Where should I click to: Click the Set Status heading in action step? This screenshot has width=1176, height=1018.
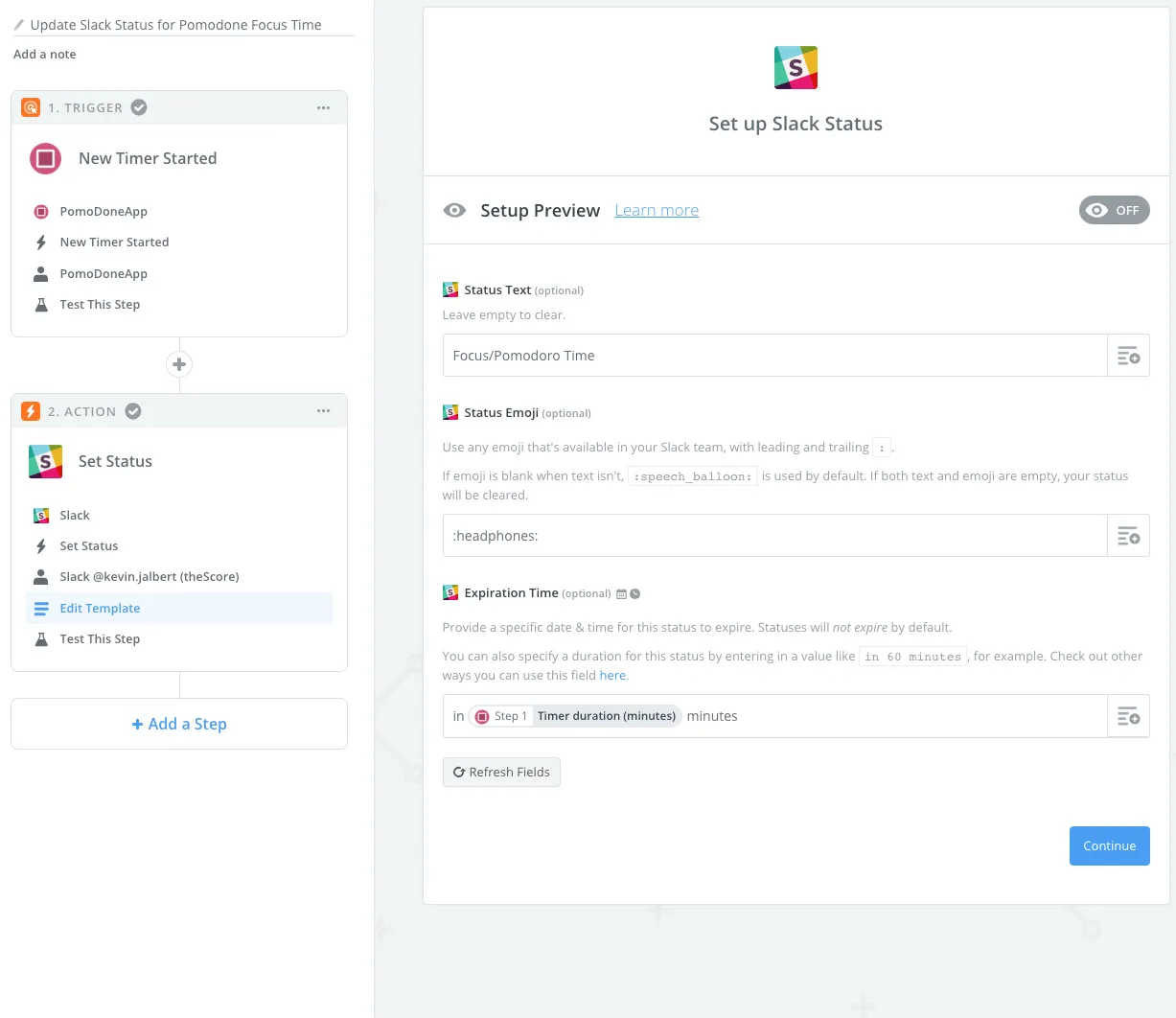tap(115, 461)
